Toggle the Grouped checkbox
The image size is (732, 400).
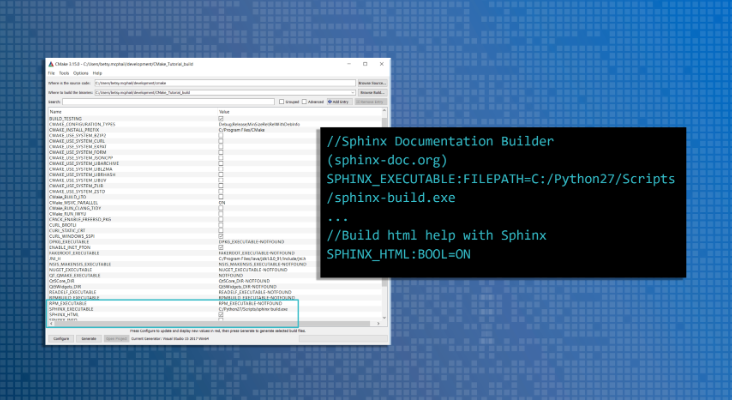[282, 102]
